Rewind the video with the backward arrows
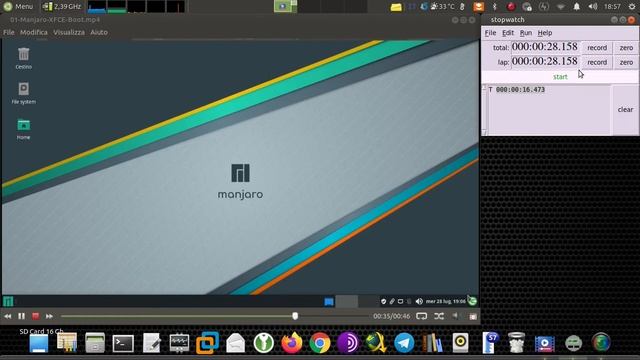This screenshot has height=360, width=640. point(8,316)
